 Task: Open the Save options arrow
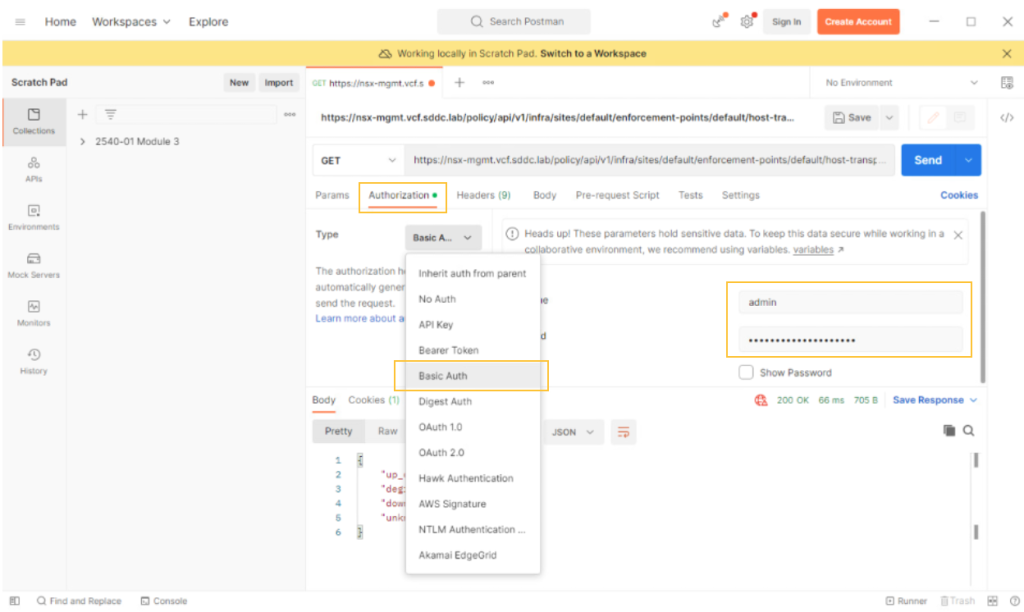[x=889, y=118]
